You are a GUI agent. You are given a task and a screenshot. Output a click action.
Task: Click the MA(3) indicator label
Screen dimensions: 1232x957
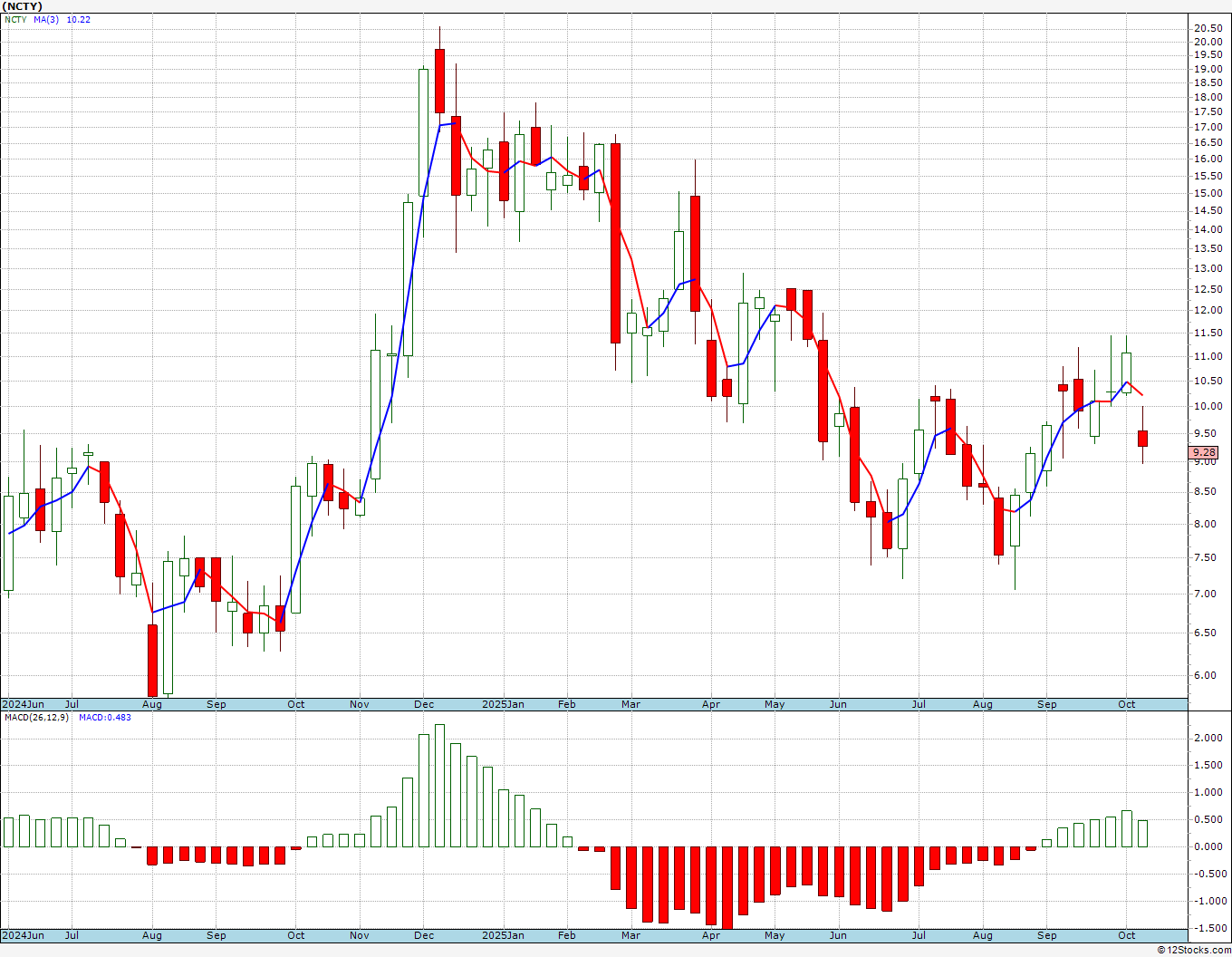coord(48,19)
